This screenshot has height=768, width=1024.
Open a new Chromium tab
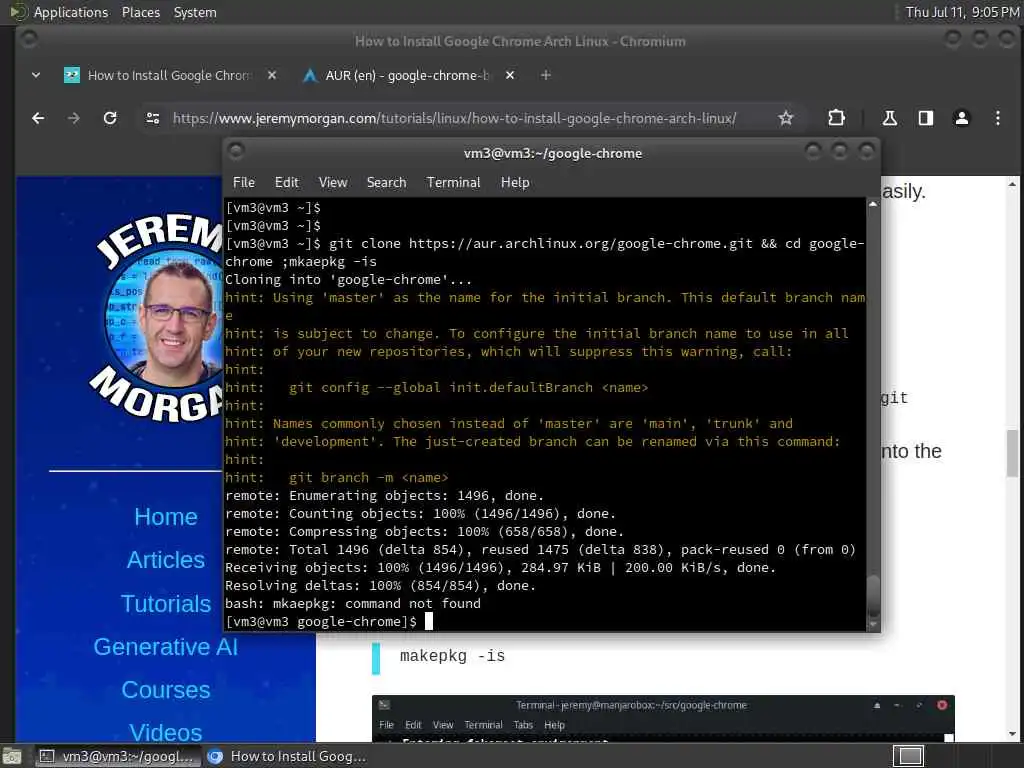pos(545,75)
